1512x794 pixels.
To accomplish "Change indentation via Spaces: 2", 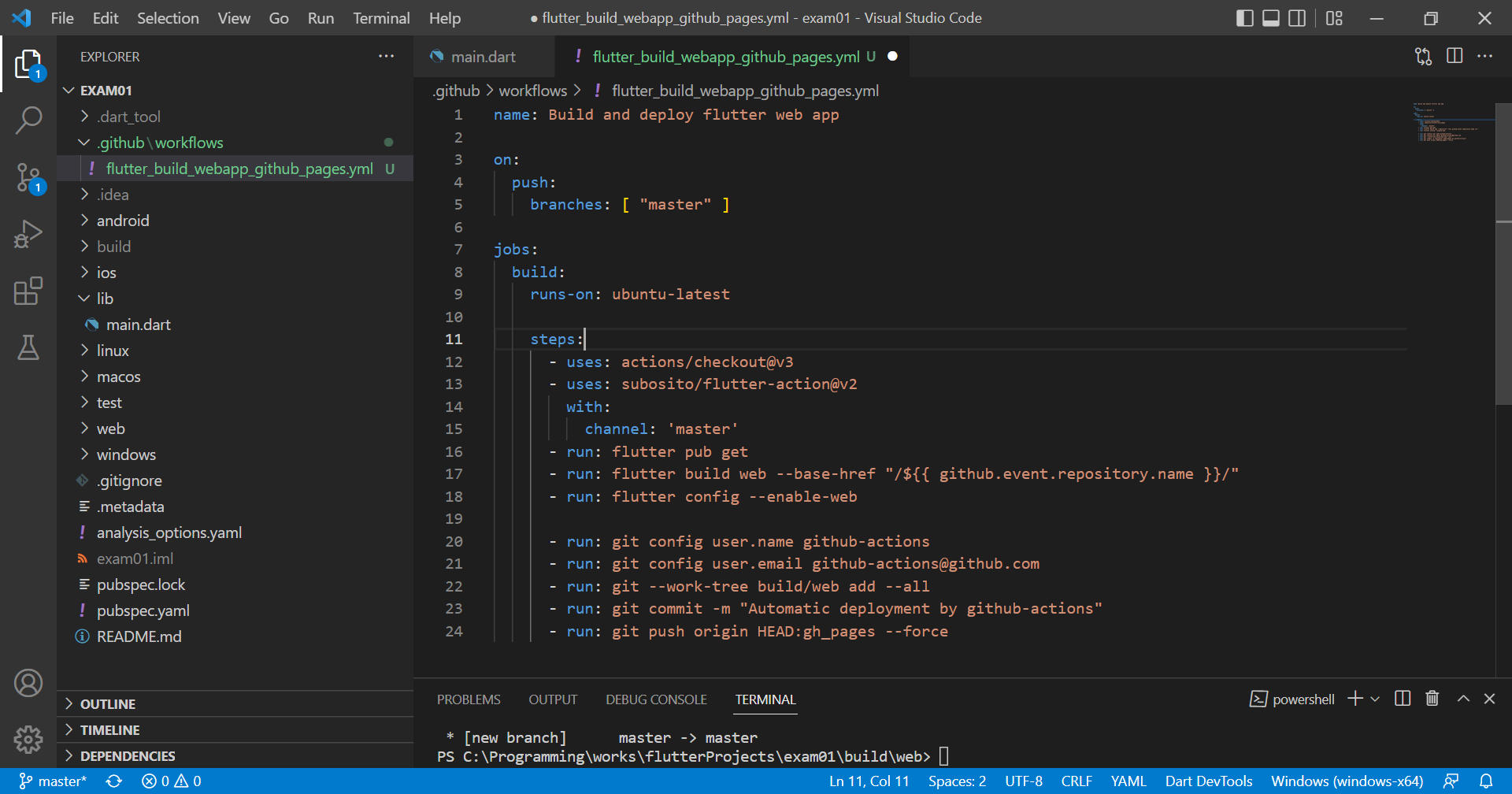I will click(957, 781).
